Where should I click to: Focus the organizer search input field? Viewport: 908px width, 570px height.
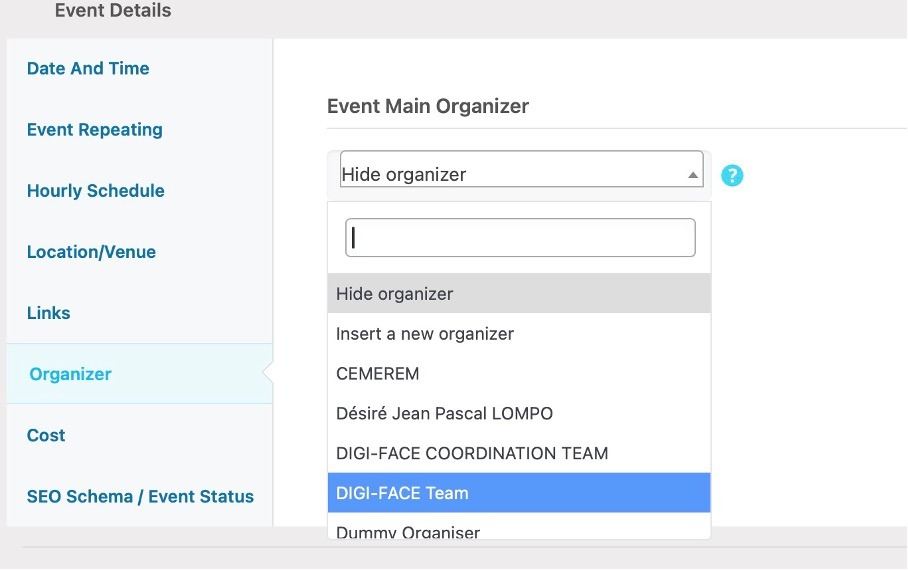pyautogui.click(x=520, y=238)
